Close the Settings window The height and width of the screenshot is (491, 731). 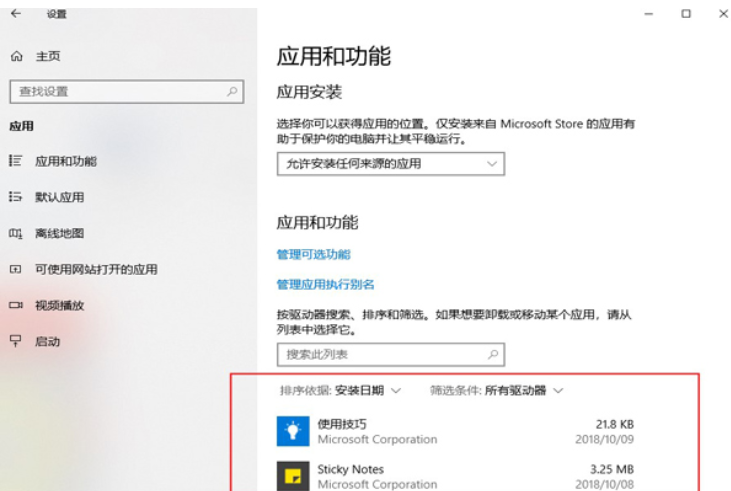click(x=723, y=14)
